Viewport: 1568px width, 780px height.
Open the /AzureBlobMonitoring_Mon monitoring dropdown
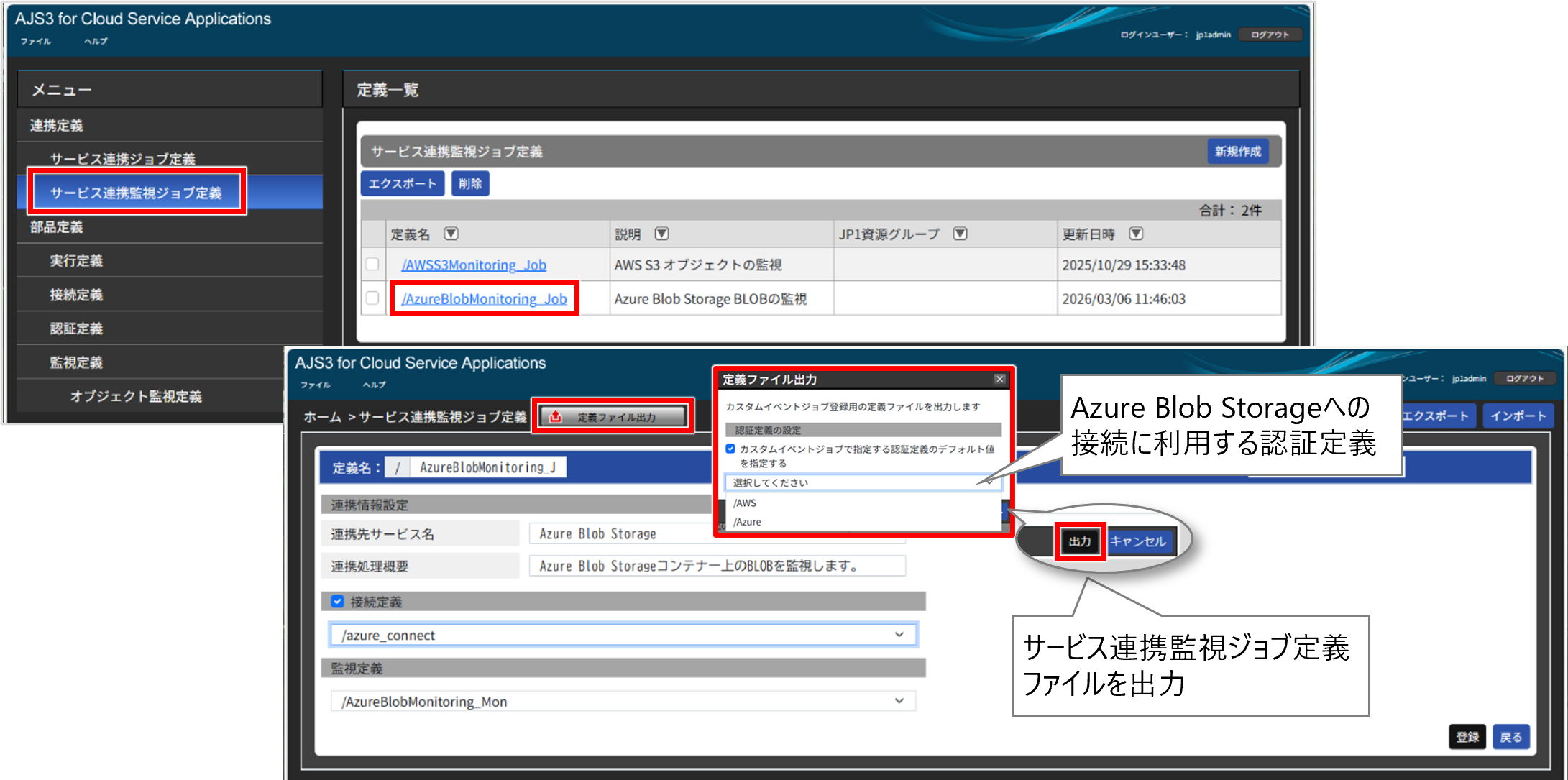click(x=623, y=701)
